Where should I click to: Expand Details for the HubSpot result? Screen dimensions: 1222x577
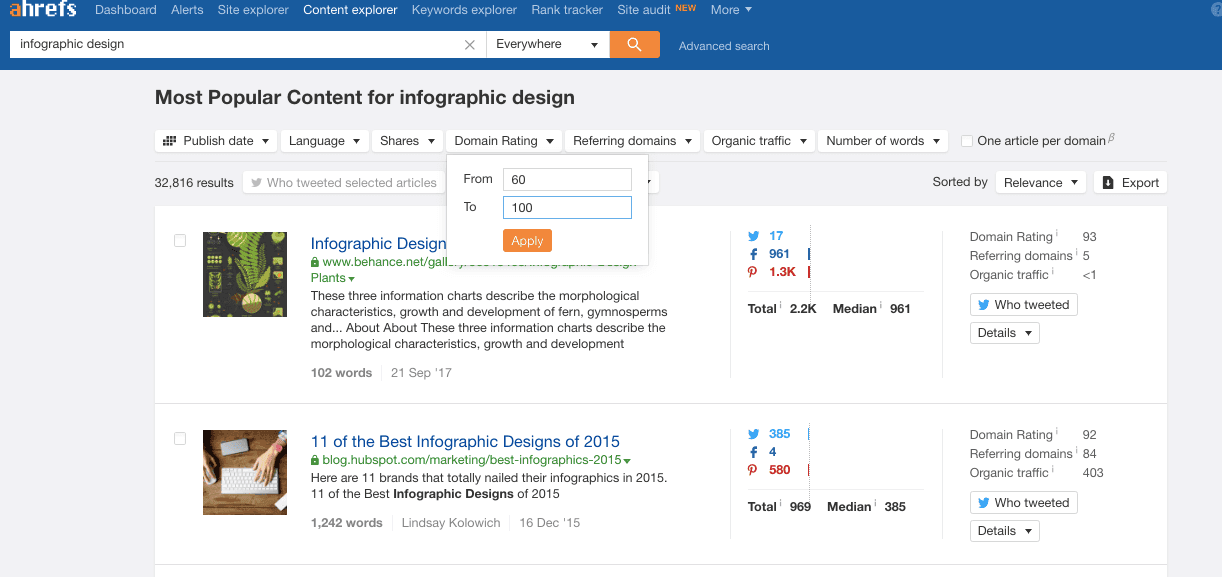(1005, 531)
